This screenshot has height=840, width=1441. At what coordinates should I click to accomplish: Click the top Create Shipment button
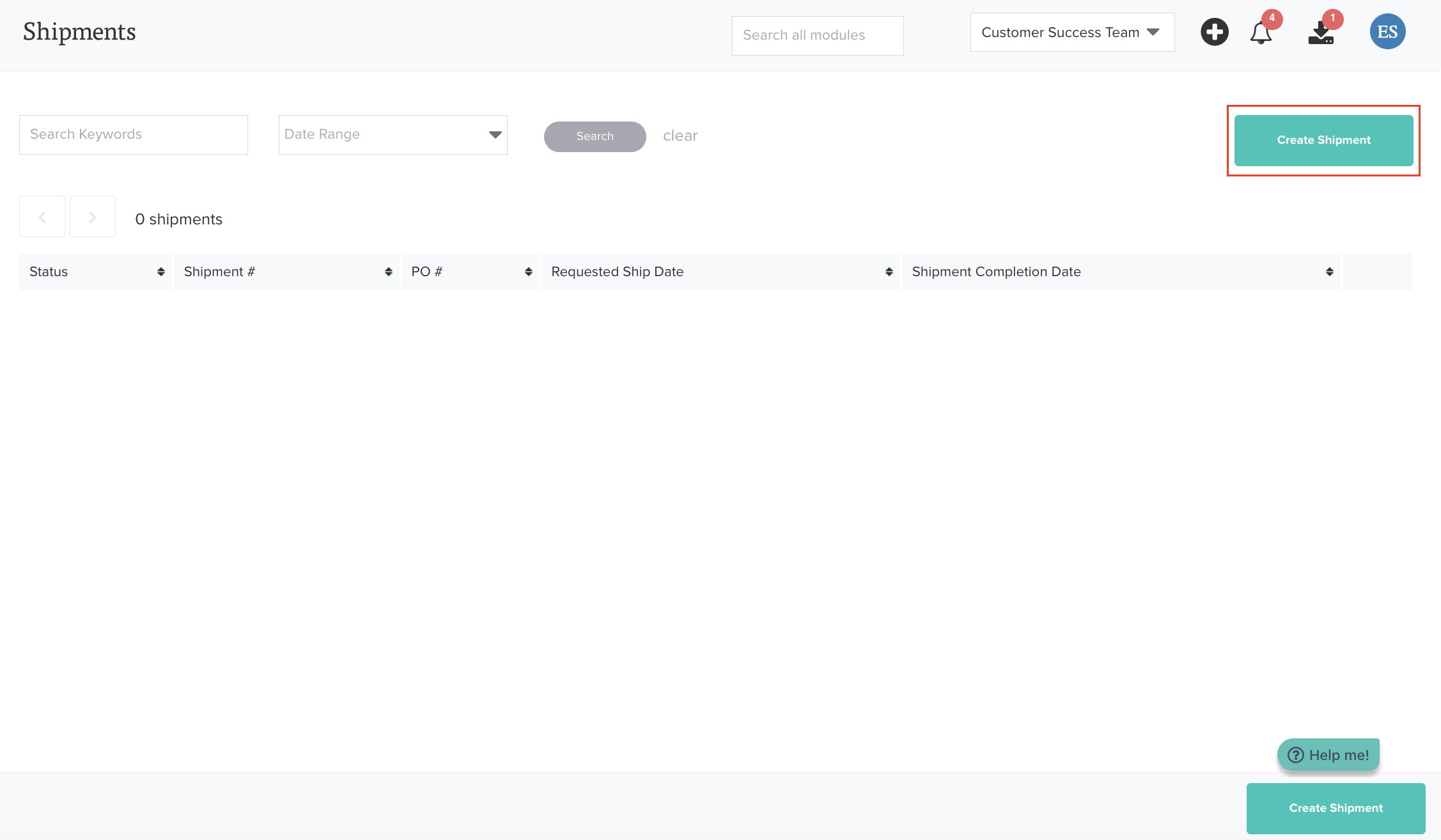tap(1323, 141)
